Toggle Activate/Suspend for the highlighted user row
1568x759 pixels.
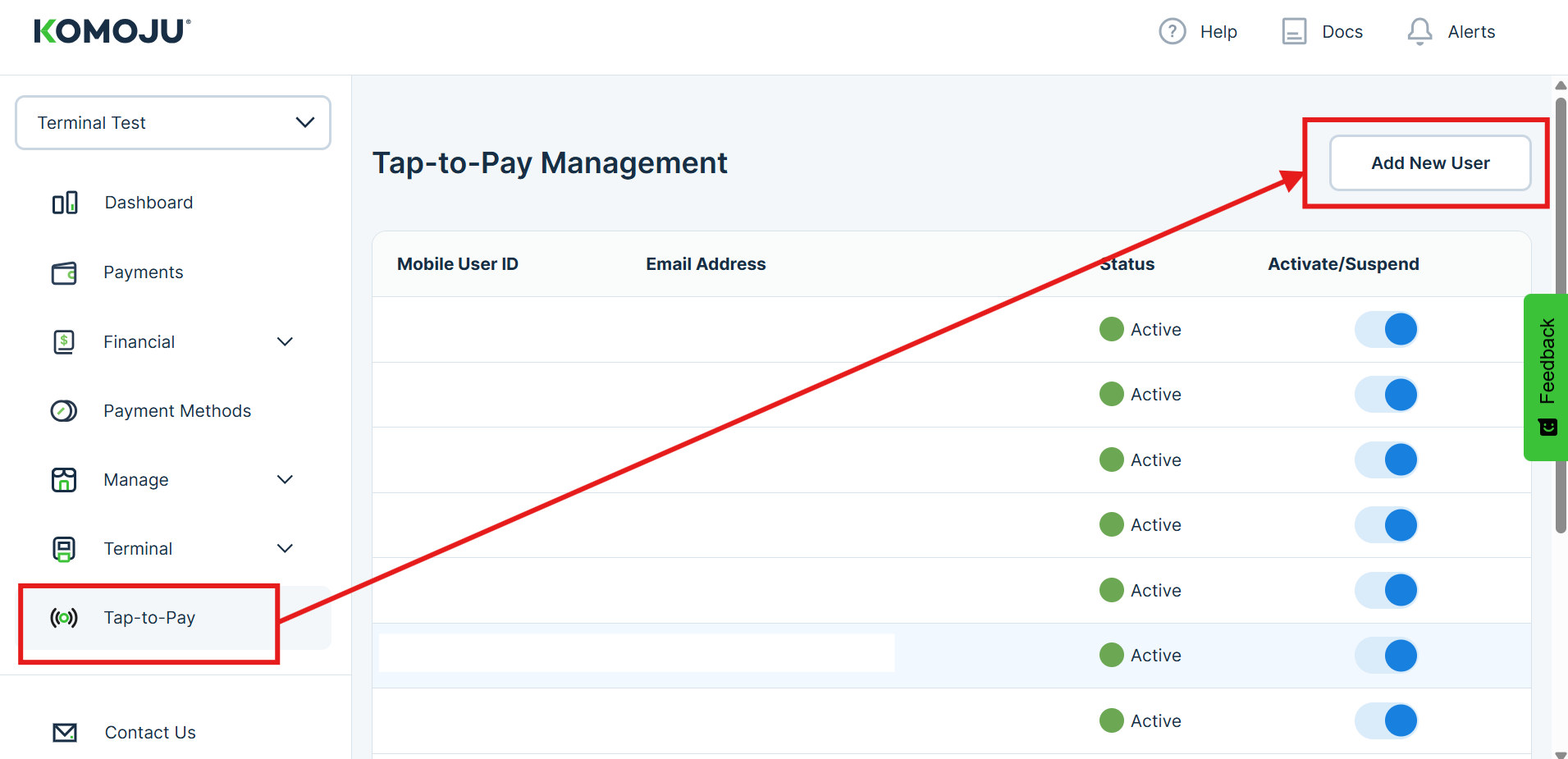pyautogui.click(x=1386, y=655)
